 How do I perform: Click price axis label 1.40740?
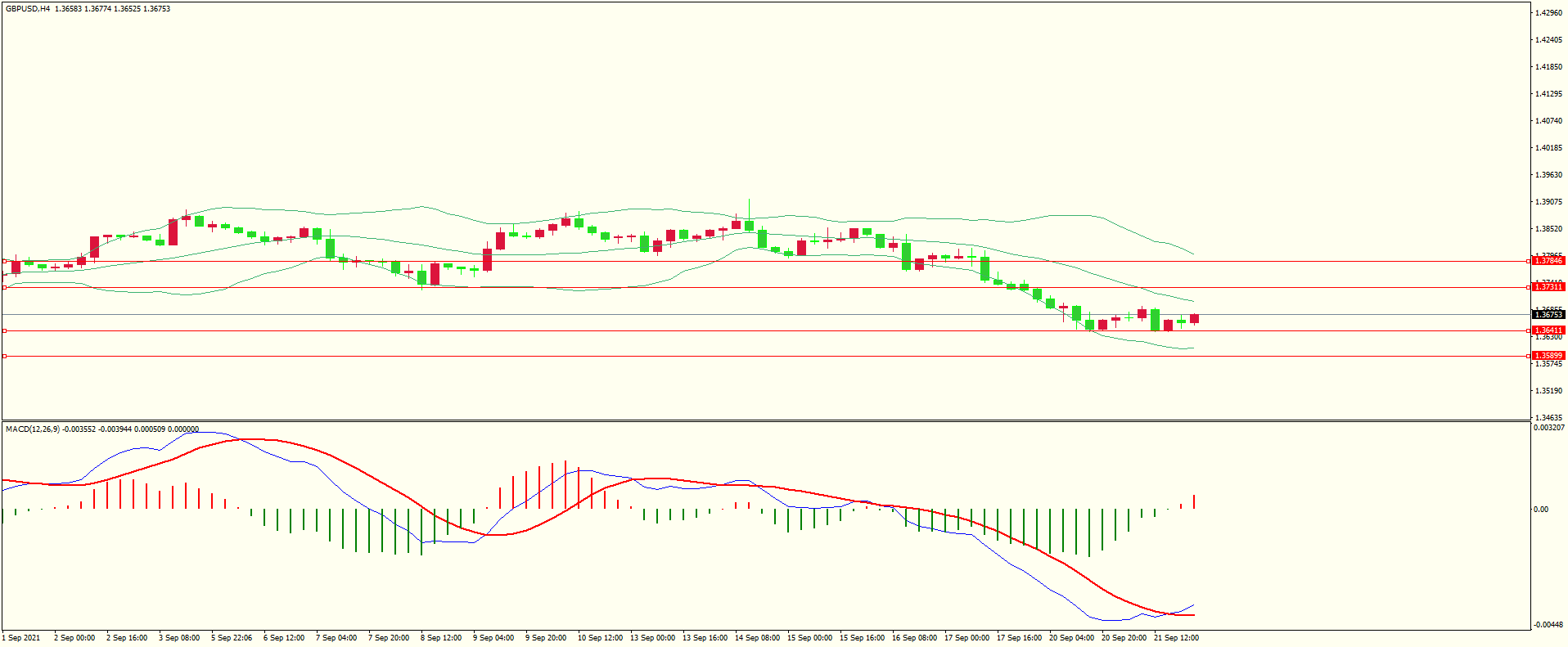[x=1549, y=121]
